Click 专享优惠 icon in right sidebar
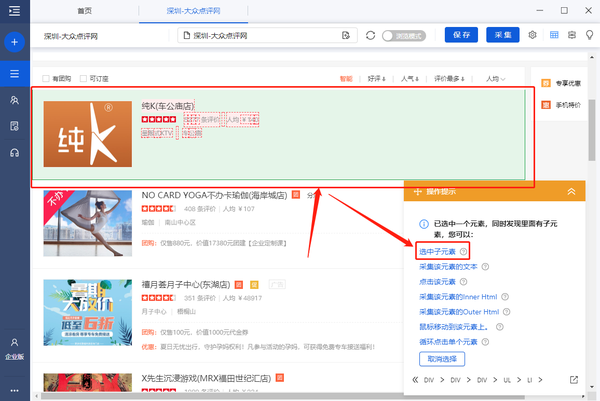 pos(546,83)
